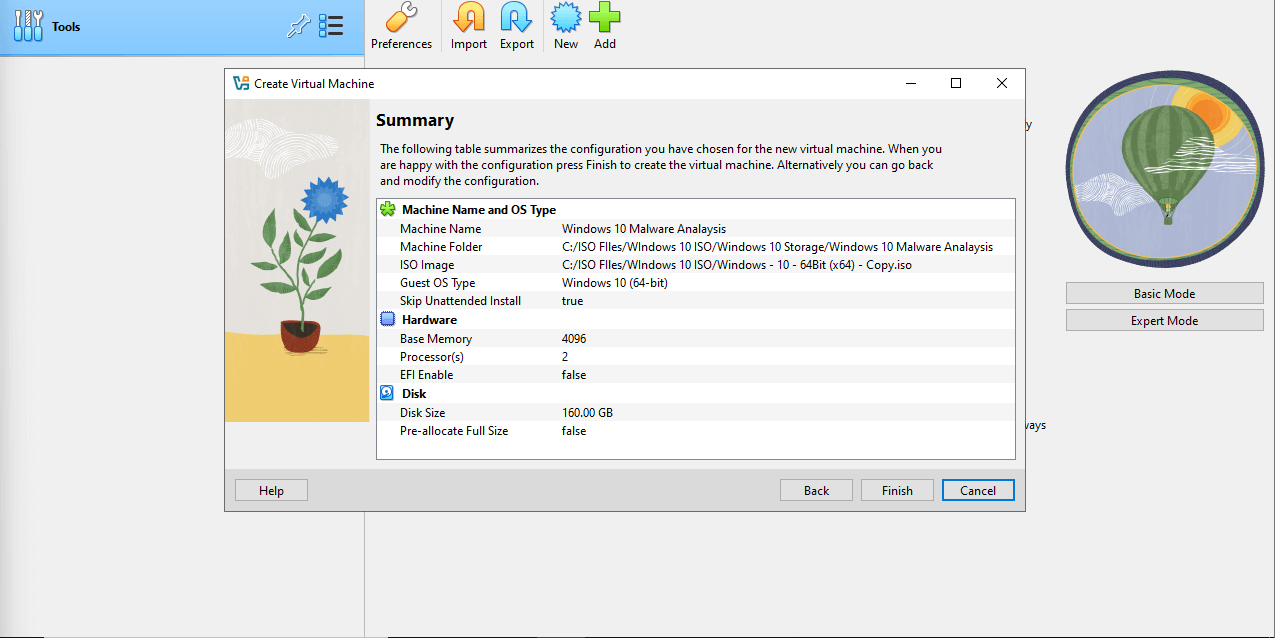Viewport: 1275px width, 638px height.
Task: Click the pin icon beside Tools
Action: pyautogui.click(x=298, y=27)
